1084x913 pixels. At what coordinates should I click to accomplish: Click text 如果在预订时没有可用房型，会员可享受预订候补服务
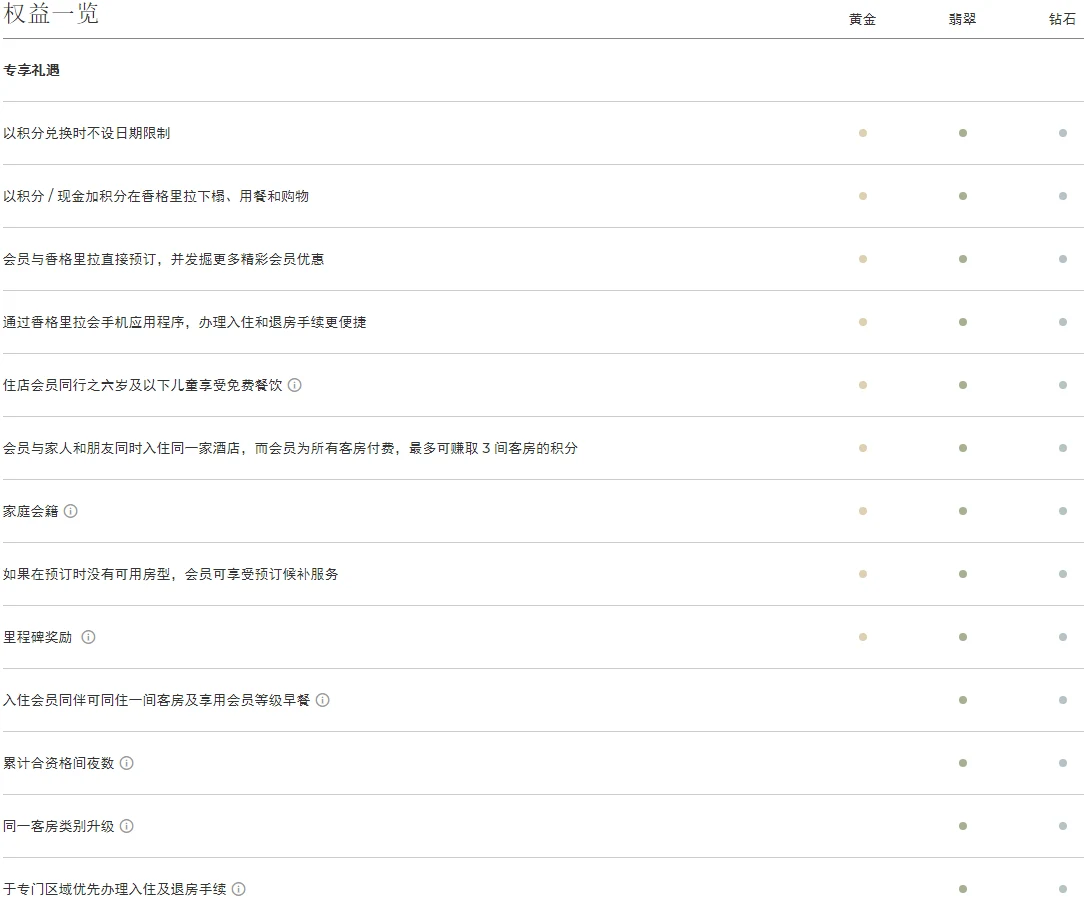point(171,574)
